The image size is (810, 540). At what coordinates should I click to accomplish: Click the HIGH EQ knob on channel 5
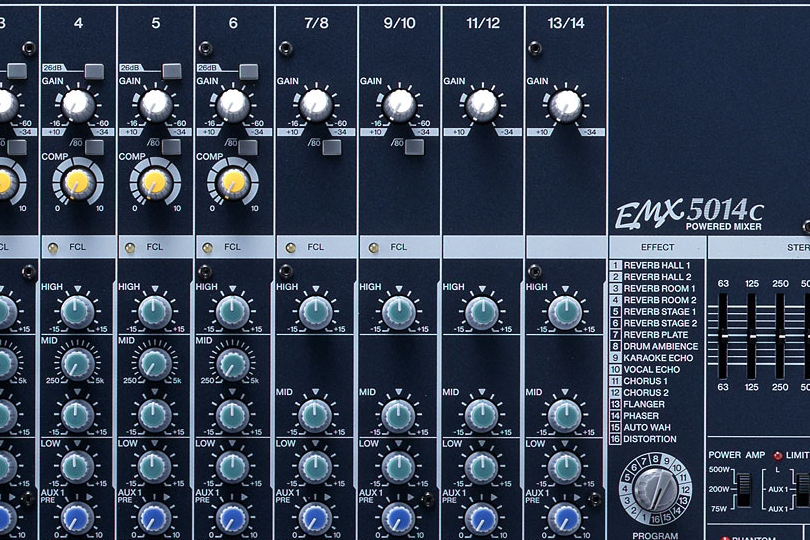pyautogui.click(x=155, y=312)
